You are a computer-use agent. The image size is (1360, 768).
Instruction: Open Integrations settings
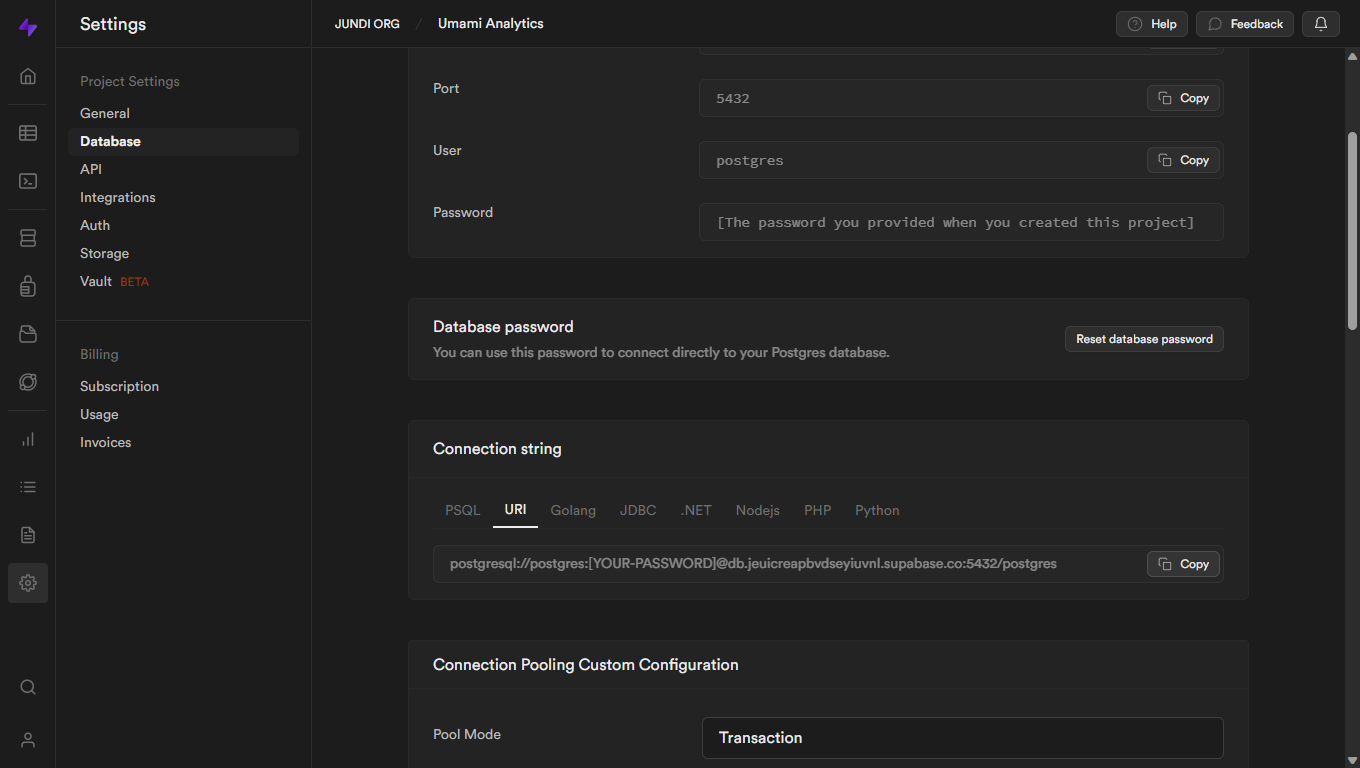tap(118, 197)
